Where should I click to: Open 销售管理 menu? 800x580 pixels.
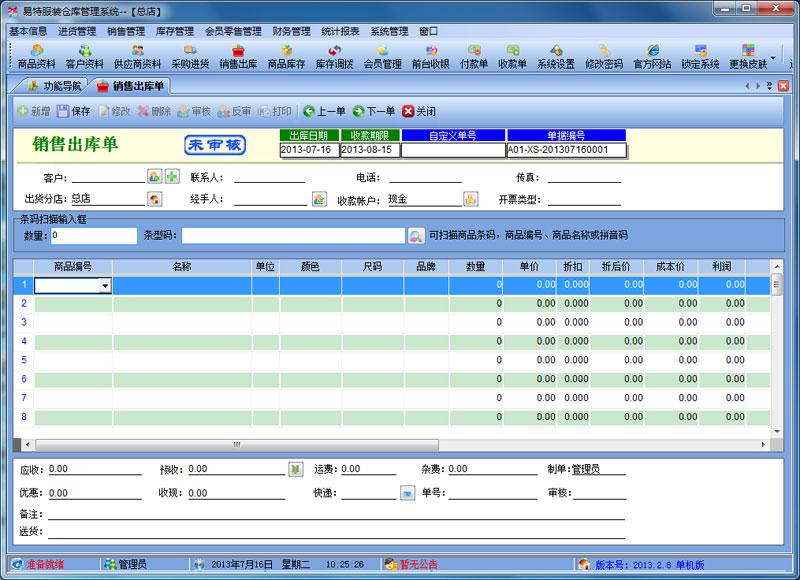pos(126,31)
